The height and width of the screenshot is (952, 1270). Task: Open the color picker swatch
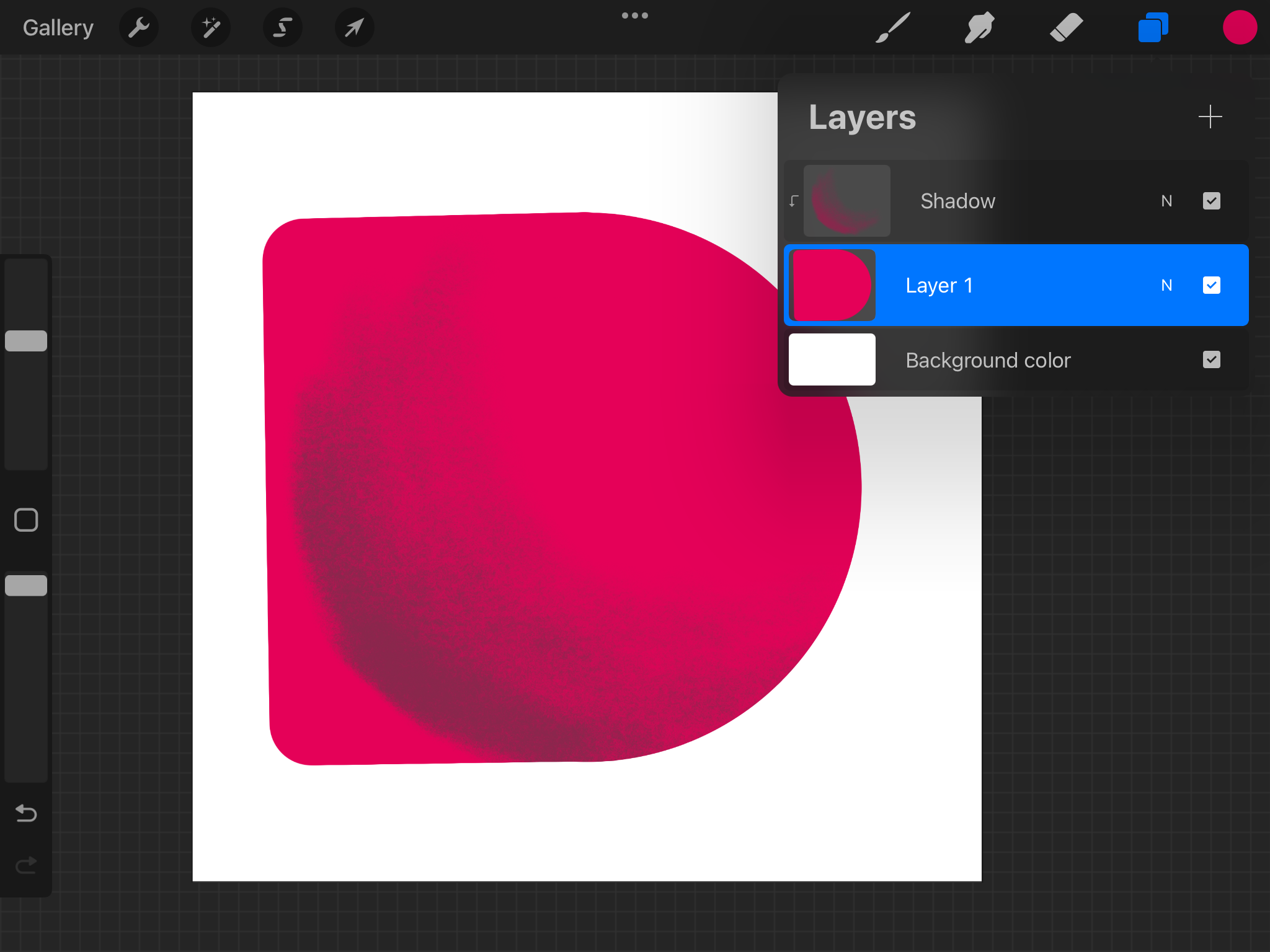1240,27
